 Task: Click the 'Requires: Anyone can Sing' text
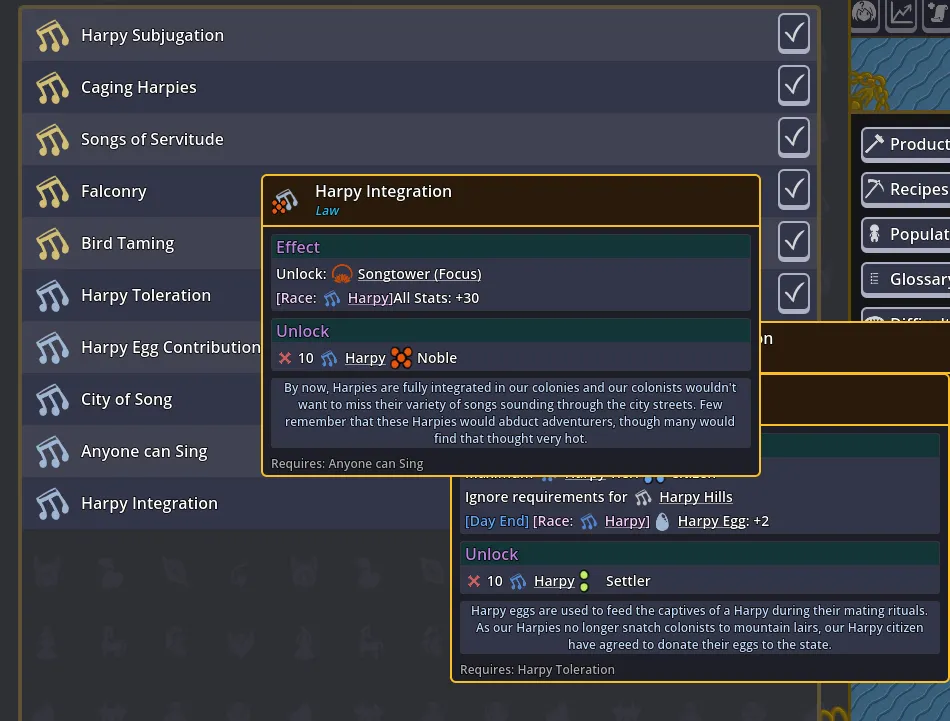[347, 464]
